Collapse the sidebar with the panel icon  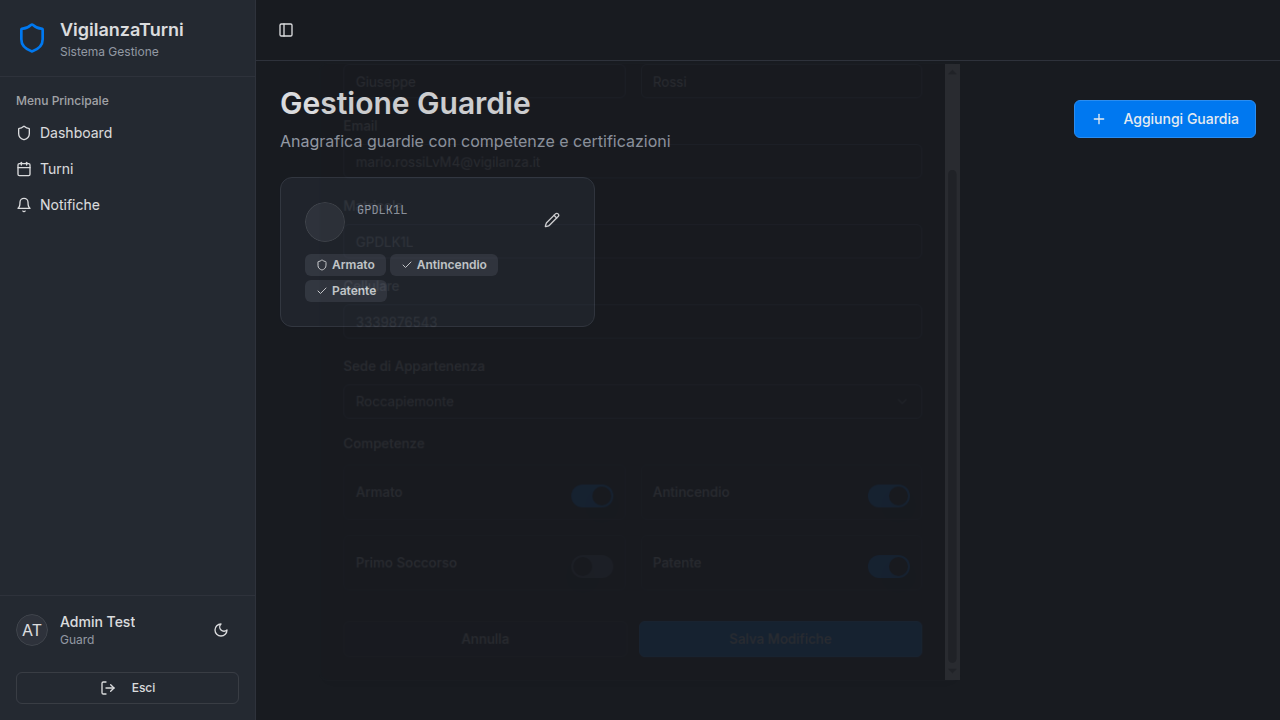(x=286, y=30)
